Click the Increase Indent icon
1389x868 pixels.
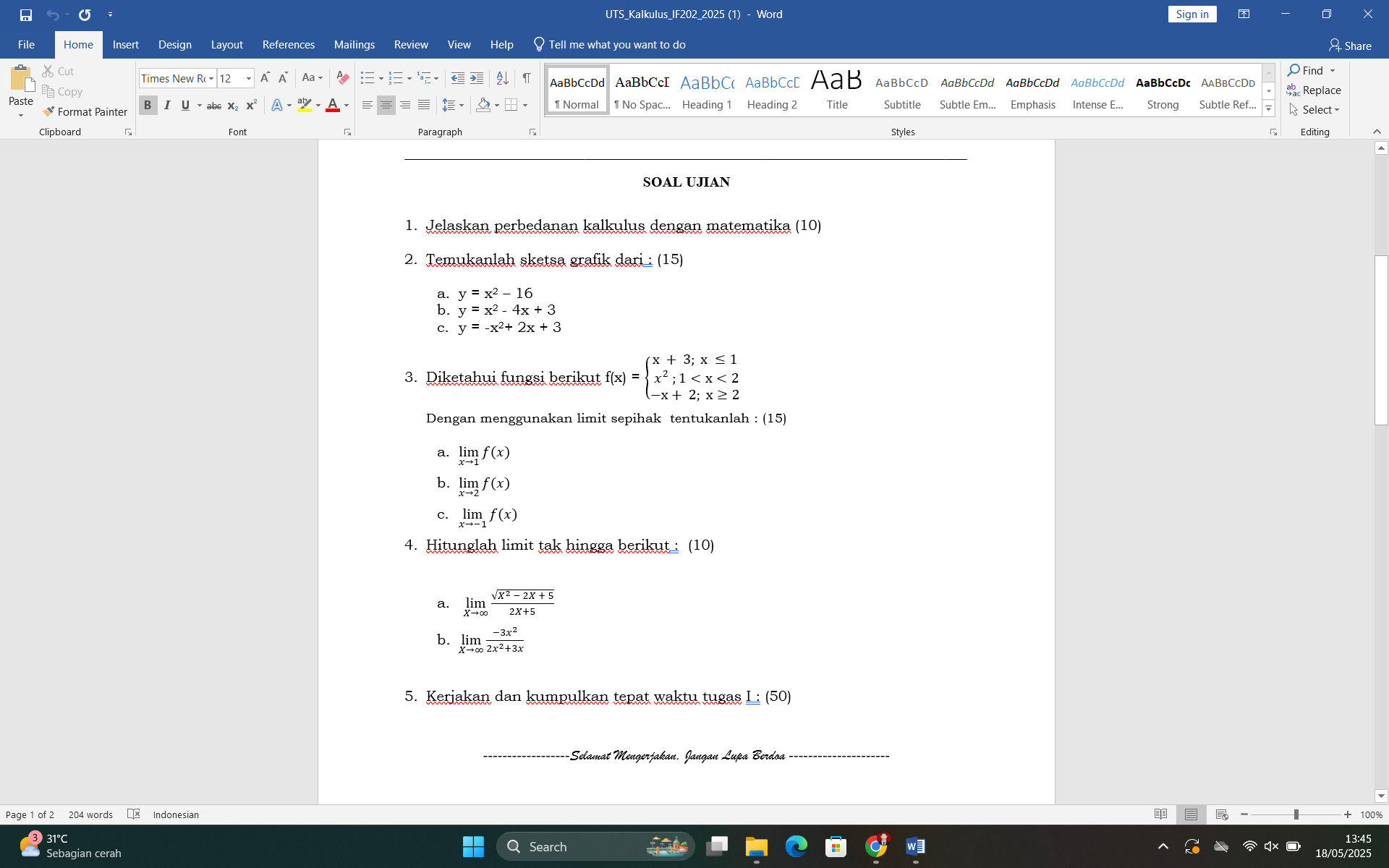477,78
